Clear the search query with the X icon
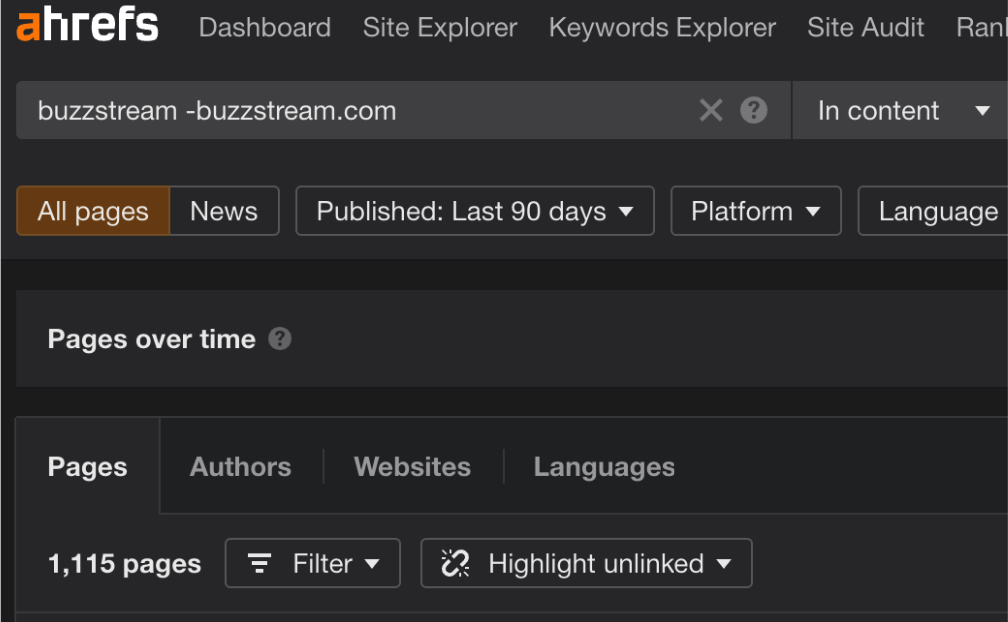Screen dimensions: 1008x622 [x=711, y=110]
